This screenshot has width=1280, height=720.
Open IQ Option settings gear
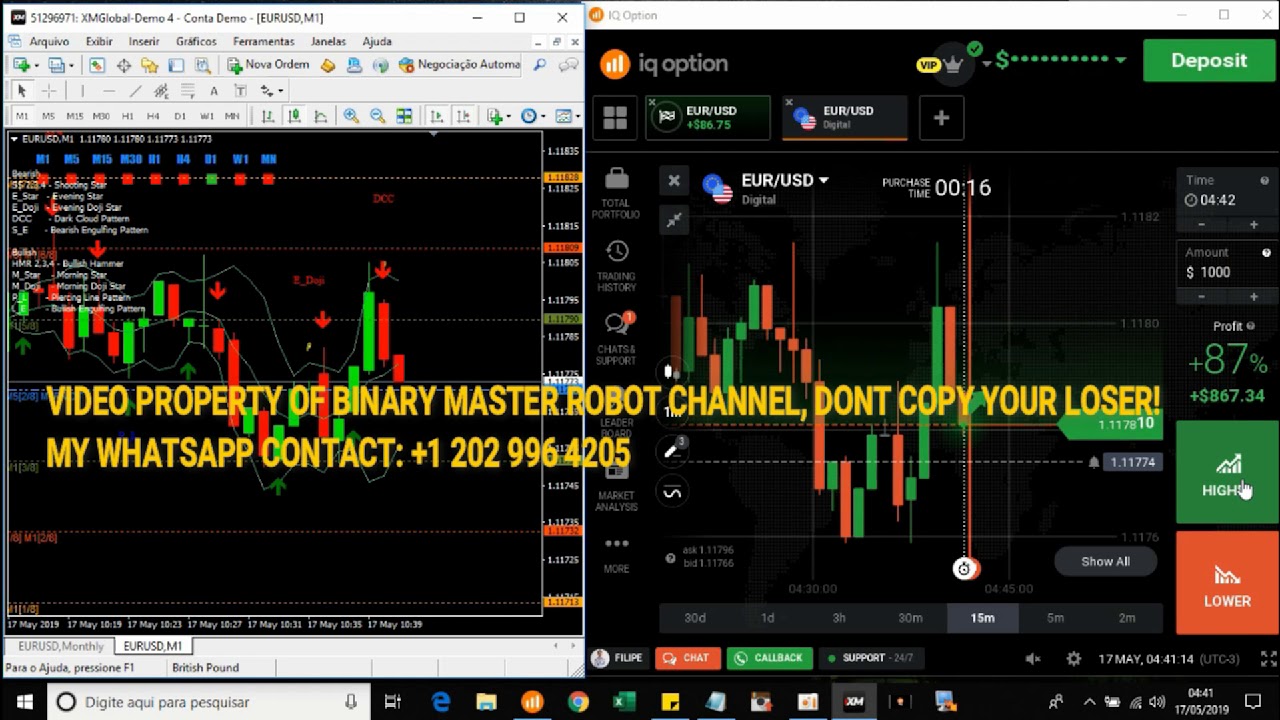click(1073, 659)
